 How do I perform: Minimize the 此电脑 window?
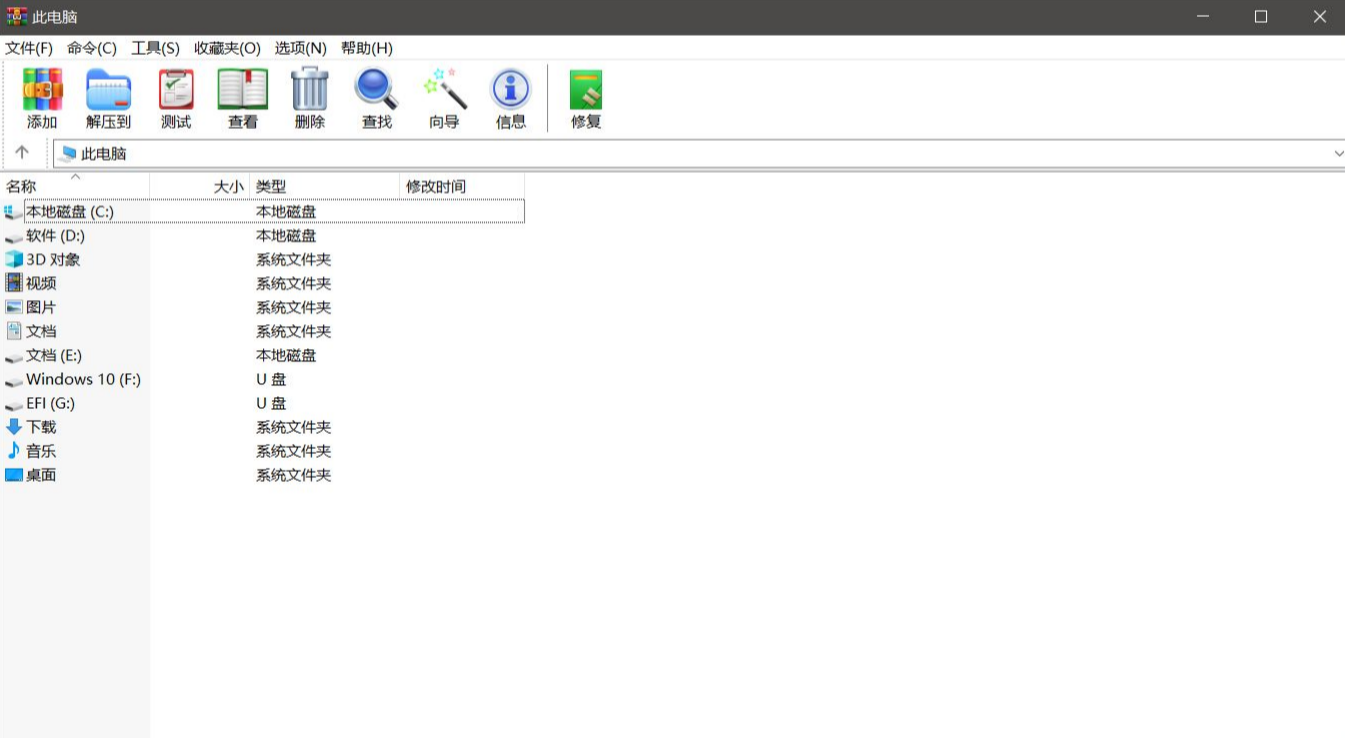[1203, 17]
